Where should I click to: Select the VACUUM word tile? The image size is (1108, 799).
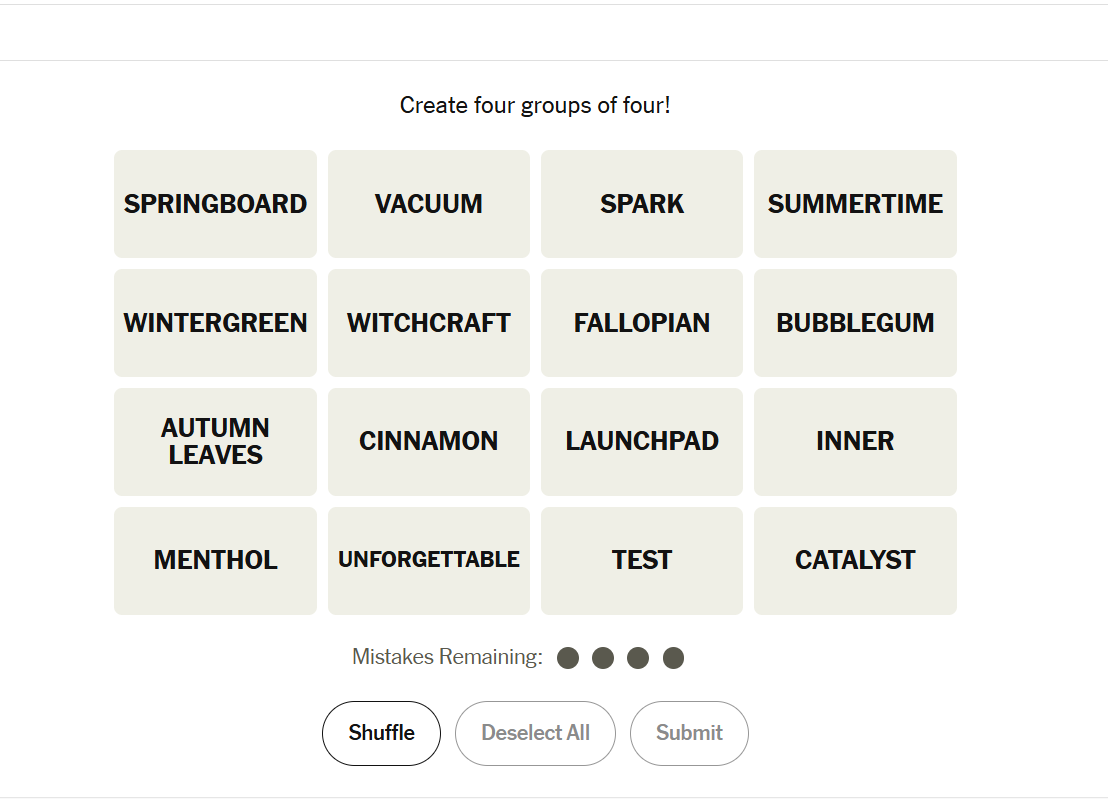[428, 204]
